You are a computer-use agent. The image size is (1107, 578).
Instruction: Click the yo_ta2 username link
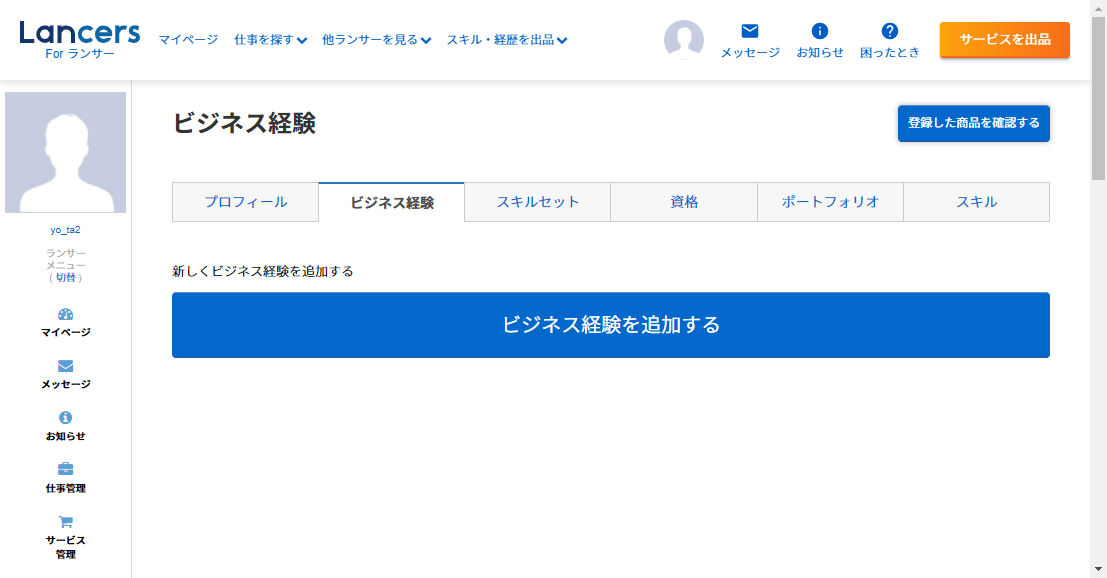click(x=66, y=230)
